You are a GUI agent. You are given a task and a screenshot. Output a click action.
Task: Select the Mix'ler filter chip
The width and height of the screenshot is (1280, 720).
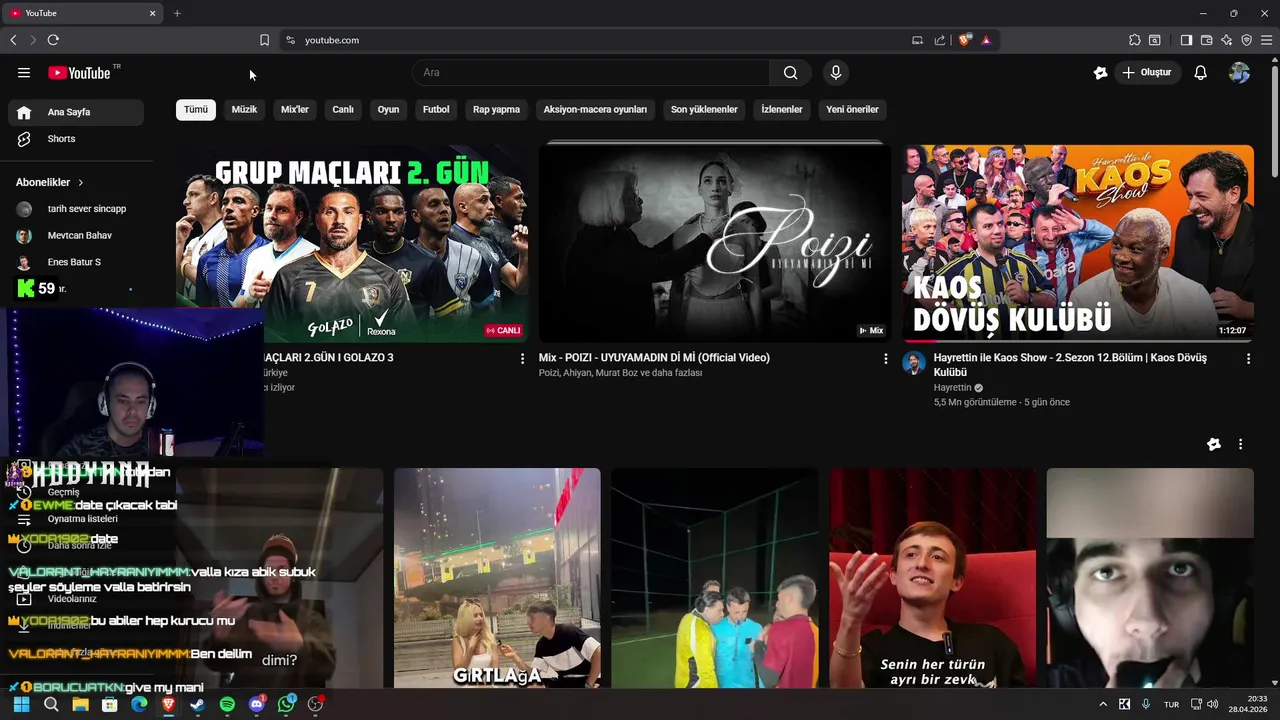[295, 109]
